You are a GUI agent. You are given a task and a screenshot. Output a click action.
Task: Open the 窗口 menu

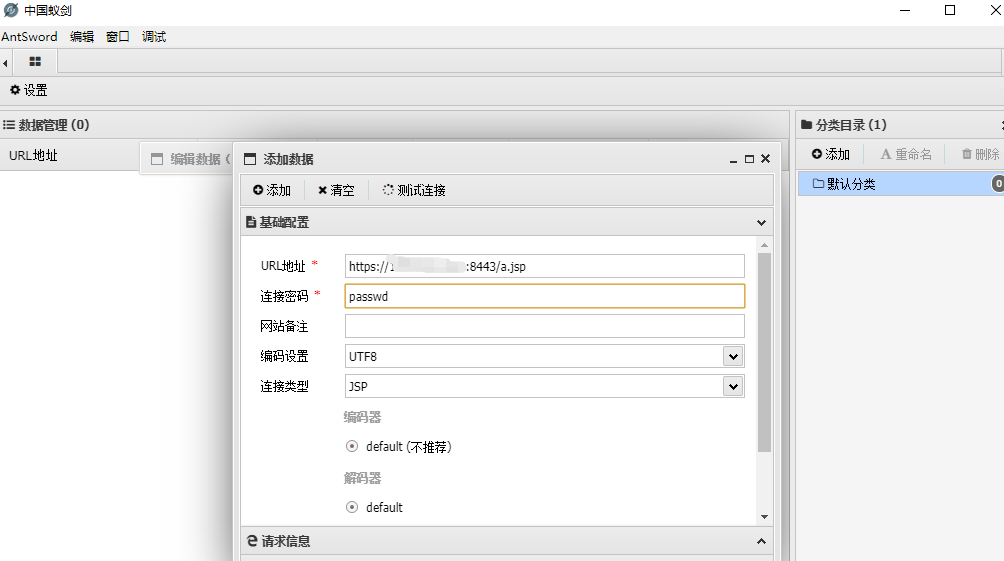pos(118,37)
